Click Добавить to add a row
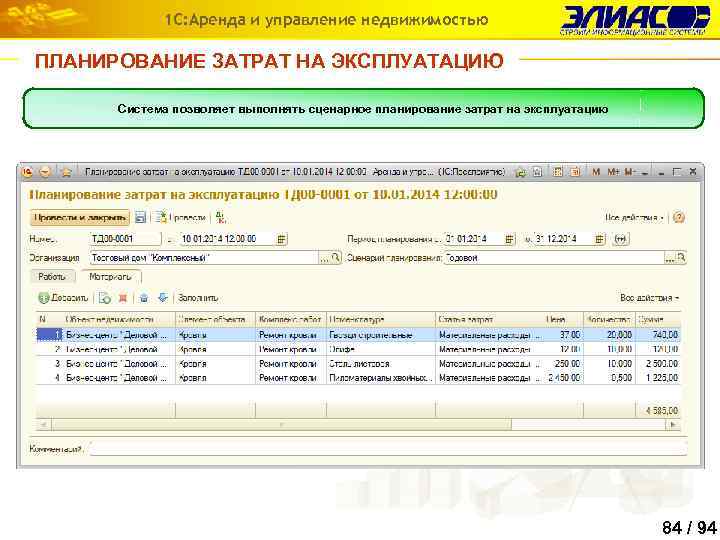 tap(63, 298)
